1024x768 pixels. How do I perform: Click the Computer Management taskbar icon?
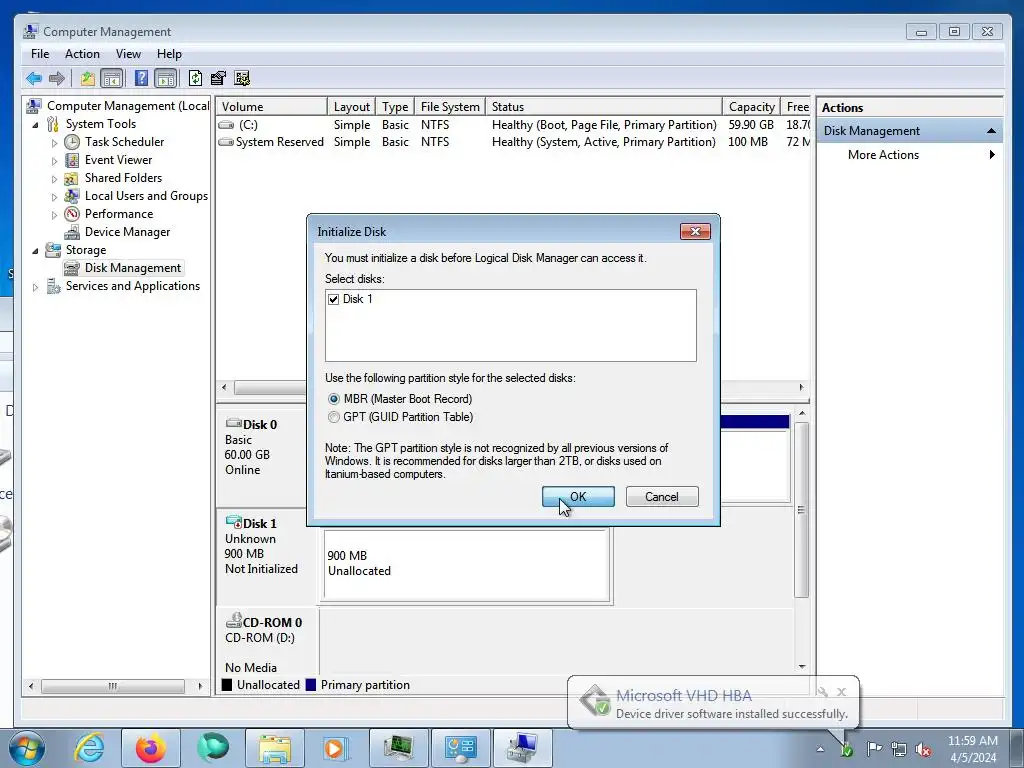pyautogui.click(x=522, y=748)
